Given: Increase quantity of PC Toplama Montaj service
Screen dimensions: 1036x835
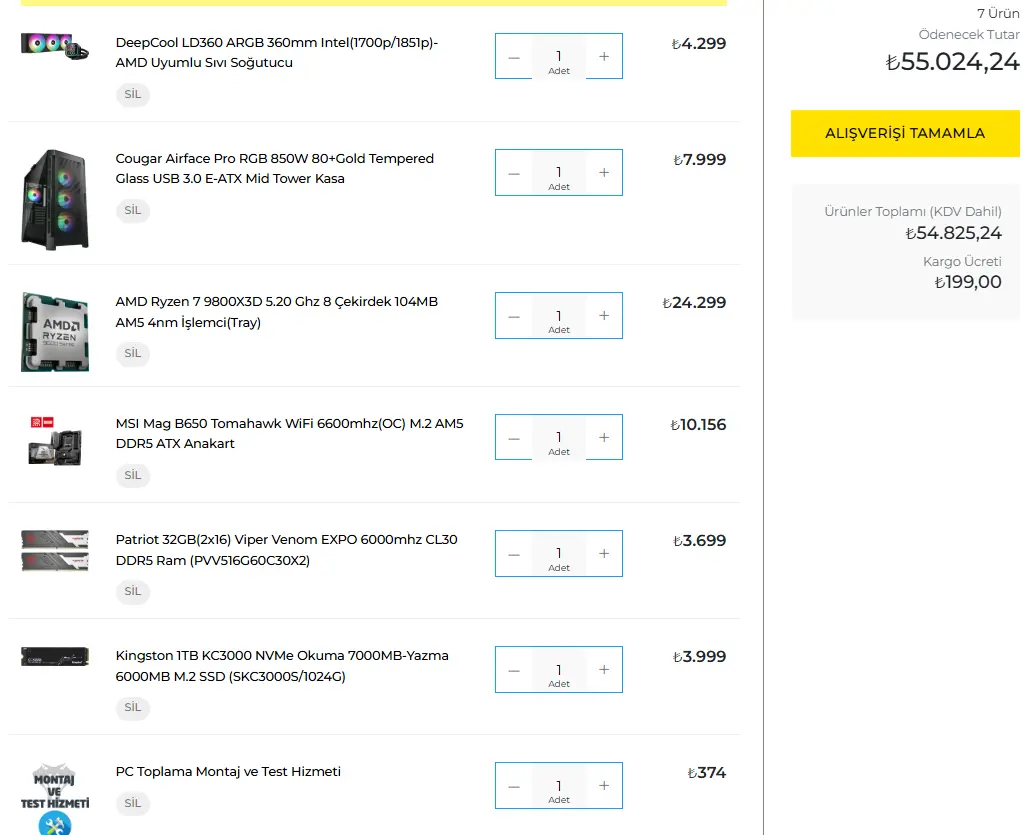Looking at the screenshot, I should 604,785.
